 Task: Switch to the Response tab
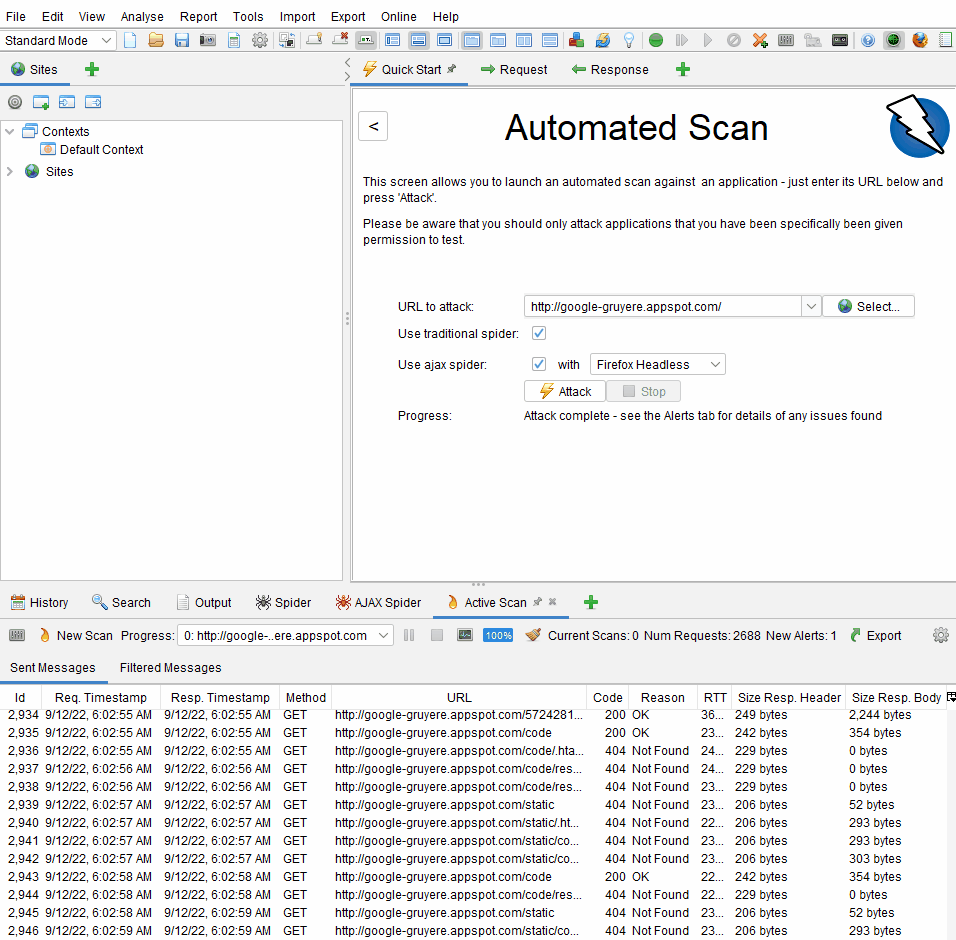pos(610,69)
